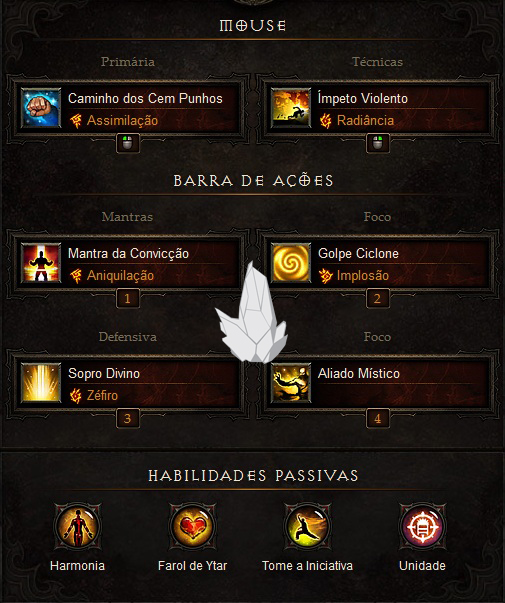Click action bar slot number 4
Image resolution: width=505 pixels, height=603 pixels.
pyautogui.click(x=378, y=418)
